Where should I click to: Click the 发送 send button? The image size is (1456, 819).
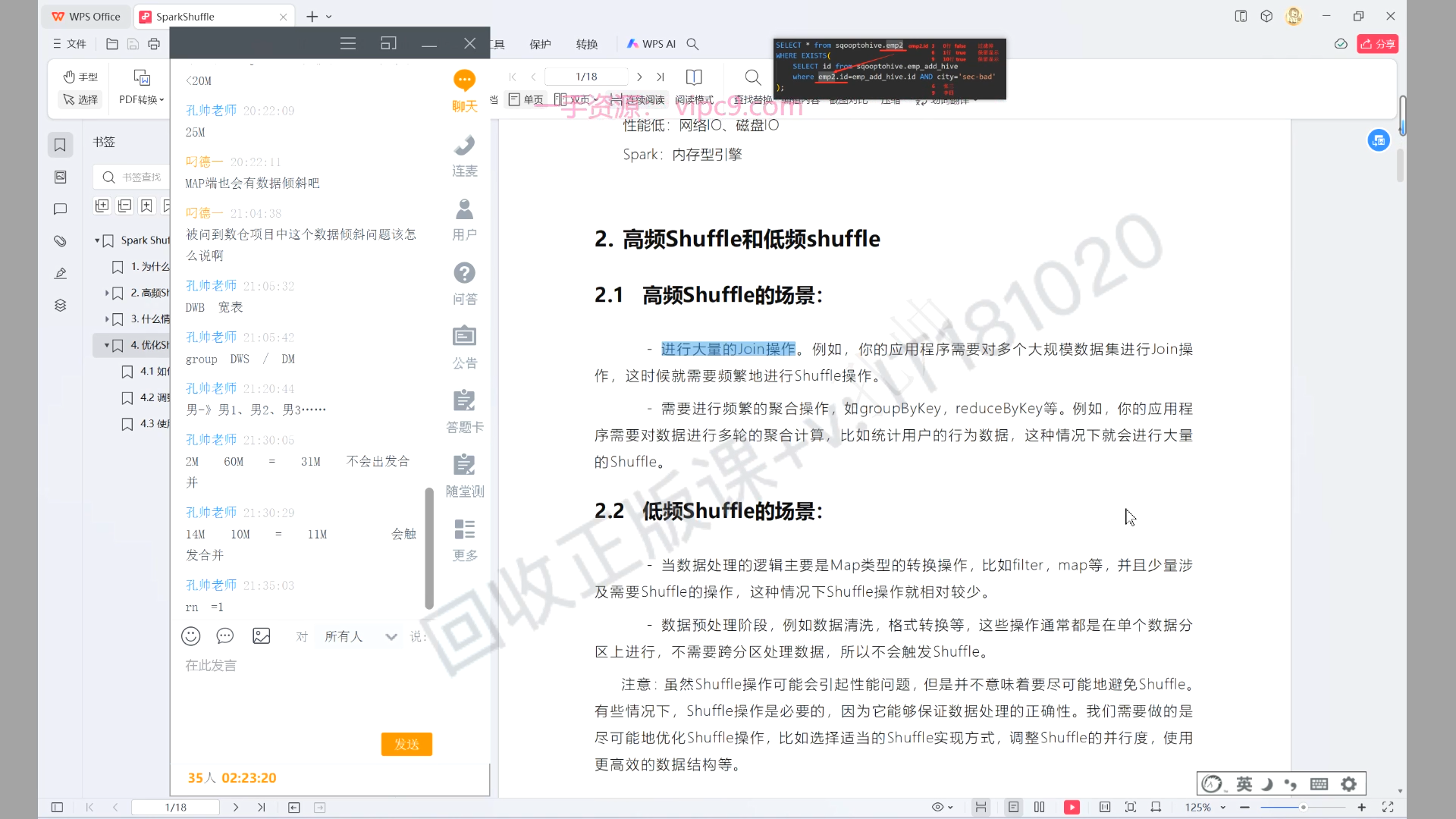click(406, 744)
